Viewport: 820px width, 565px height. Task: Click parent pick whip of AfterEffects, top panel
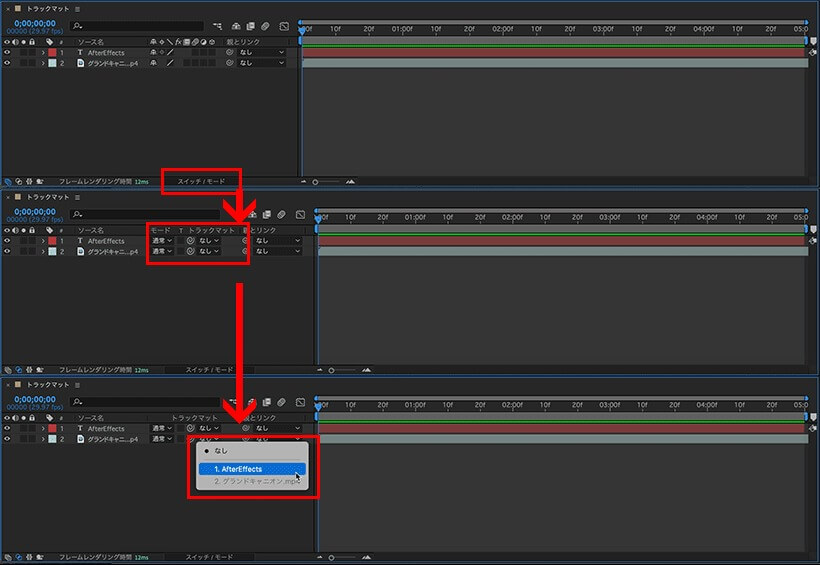pyautogui.click(x=229, y=52)
